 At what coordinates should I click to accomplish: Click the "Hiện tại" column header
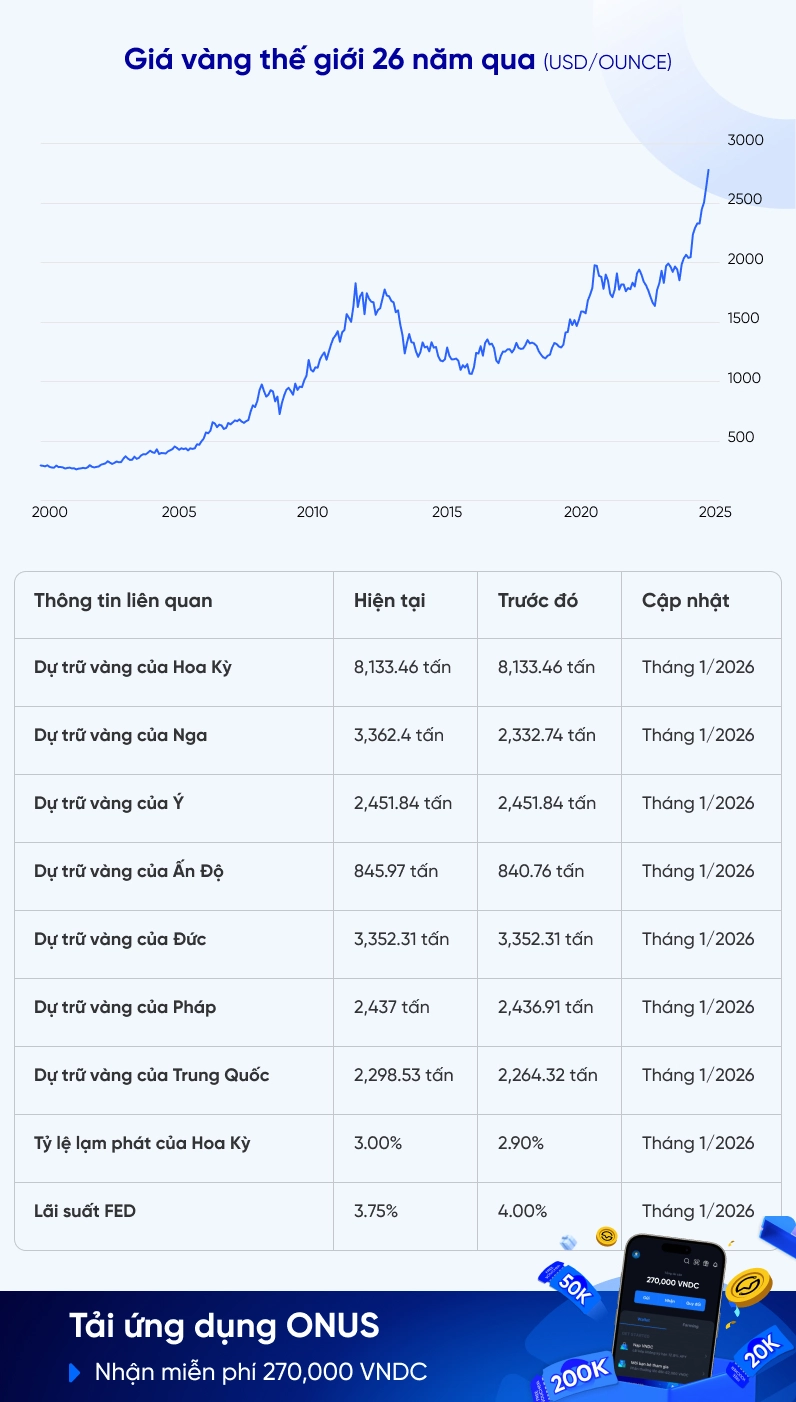point(389,601)
